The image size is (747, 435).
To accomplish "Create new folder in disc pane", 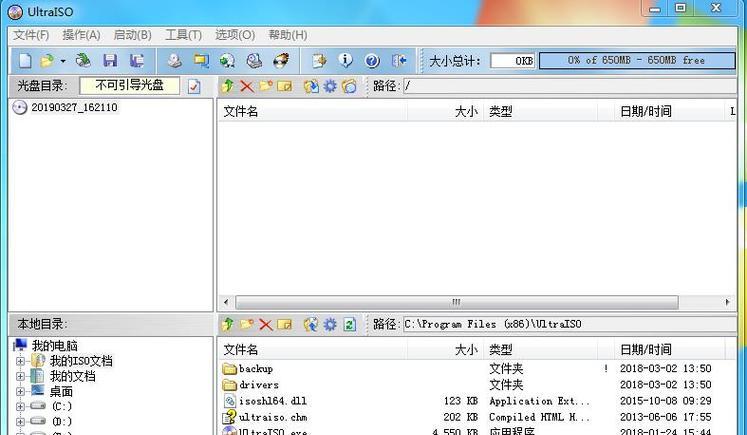I will pos(265,86).
